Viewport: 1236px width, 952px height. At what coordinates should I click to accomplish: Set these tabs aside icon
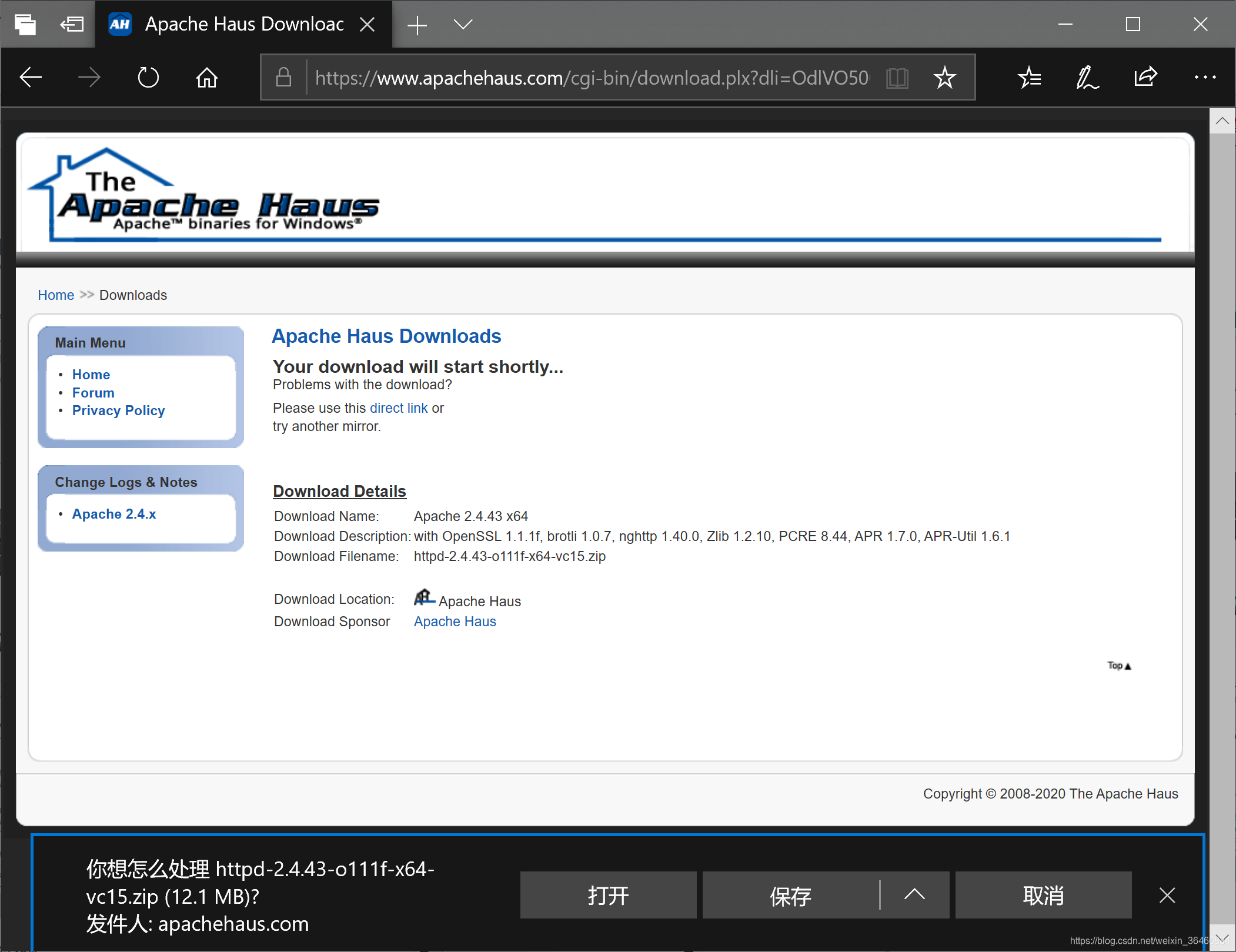[x=72, y=24]
